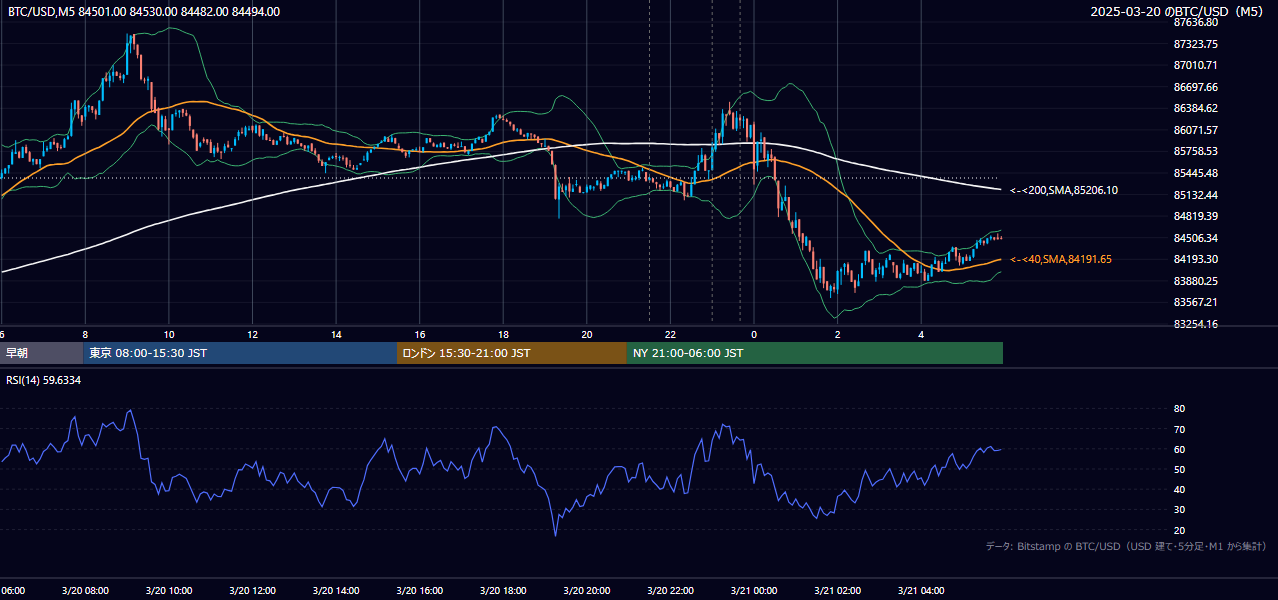Click hour label 10 under the price chart
1278x600 pixels.
169,335
